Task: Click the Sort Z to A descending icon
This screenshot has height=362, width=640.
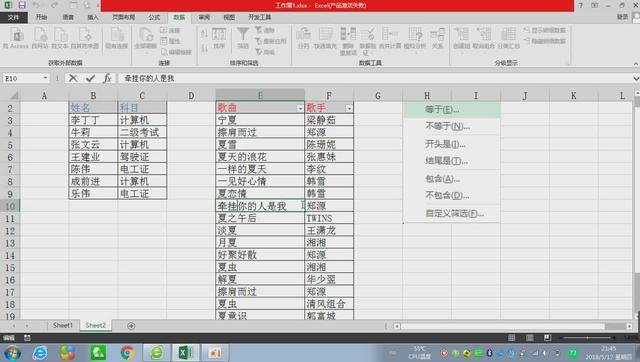Action: [x=204, y=48]
